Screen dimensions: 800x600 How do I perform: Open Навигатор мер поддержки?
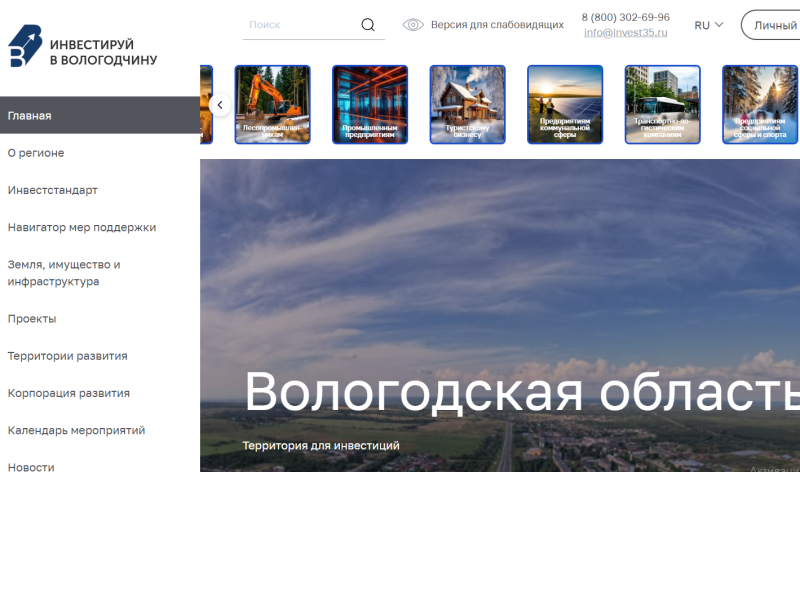(x=82, y=227)
